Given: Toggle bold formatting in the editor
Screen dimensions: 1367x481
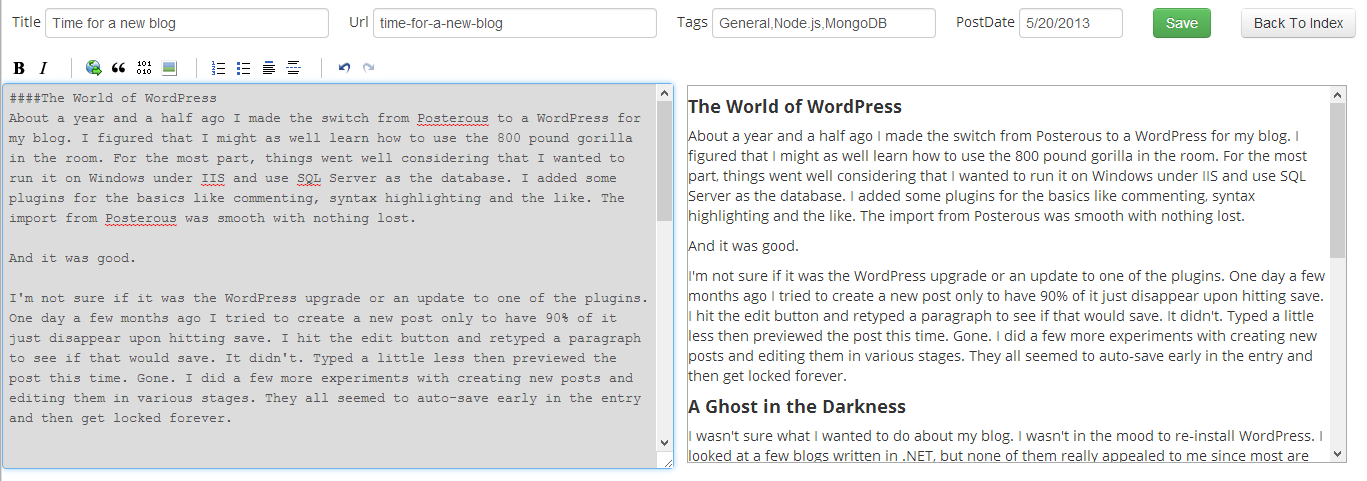Looking at the screenshot, I should click(x=19, y=68).
